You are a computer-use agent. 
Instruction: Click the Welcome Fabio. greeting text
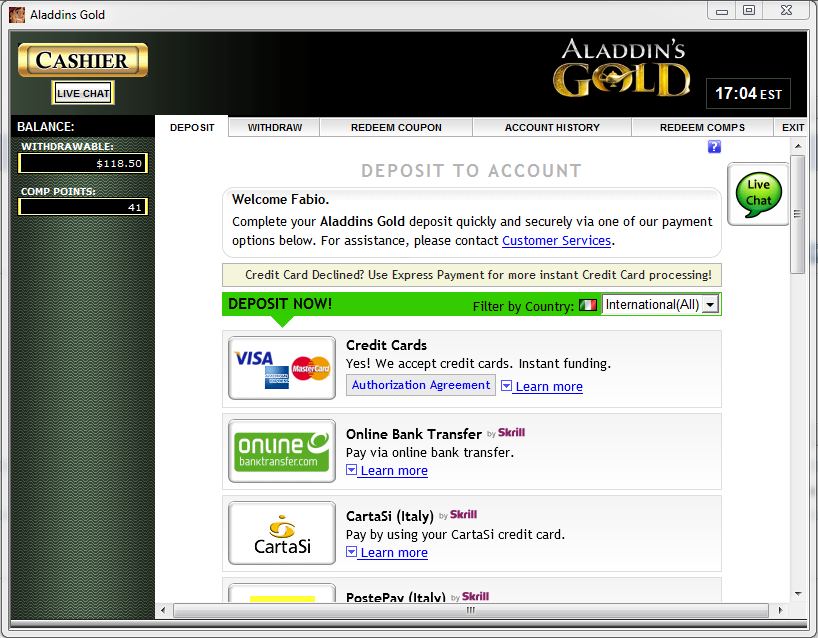tap(280, 199)
